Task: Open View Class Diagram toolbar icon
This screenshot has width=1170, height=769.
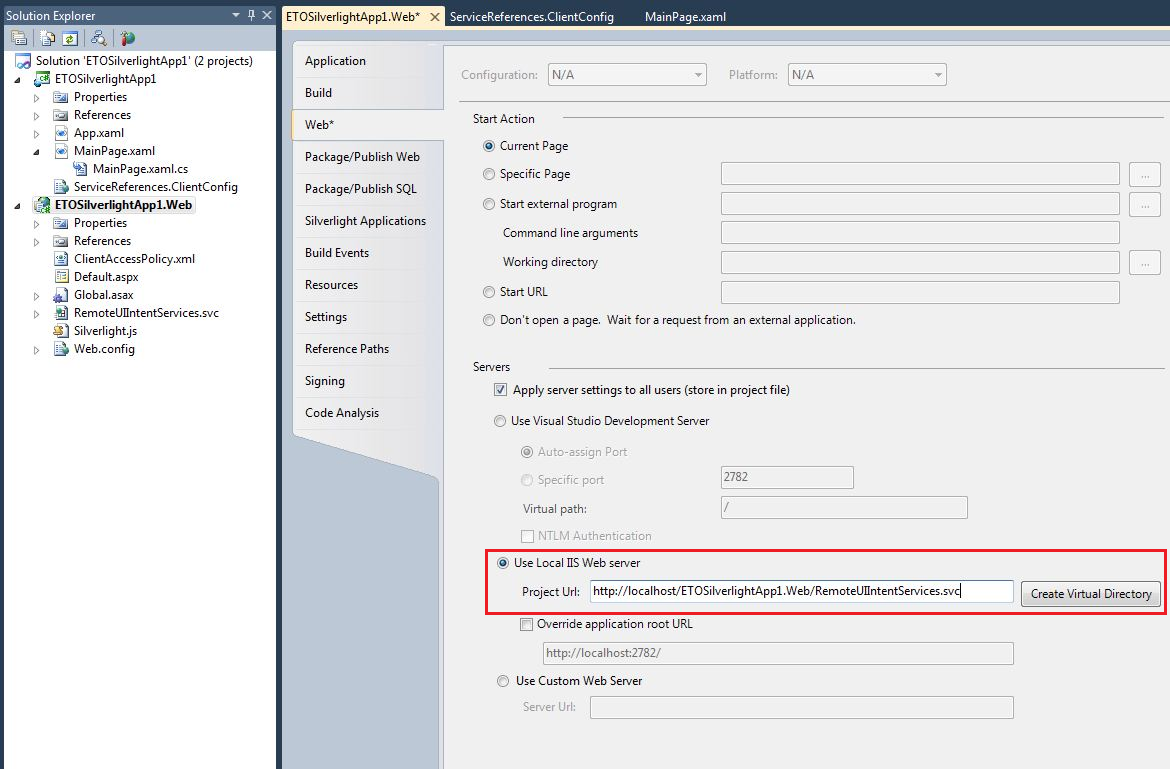Action: click(x=98, y=38)
